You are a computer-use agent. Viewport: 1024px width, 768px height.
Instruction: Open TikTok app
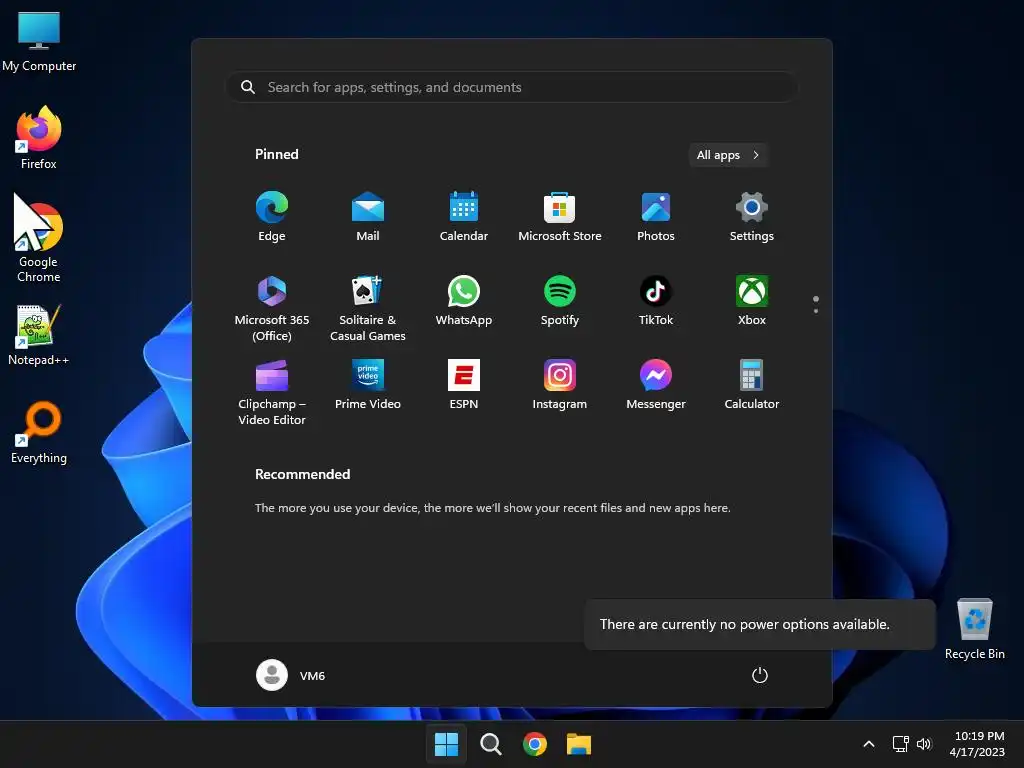pyautogui.click(x=656, y=300)
